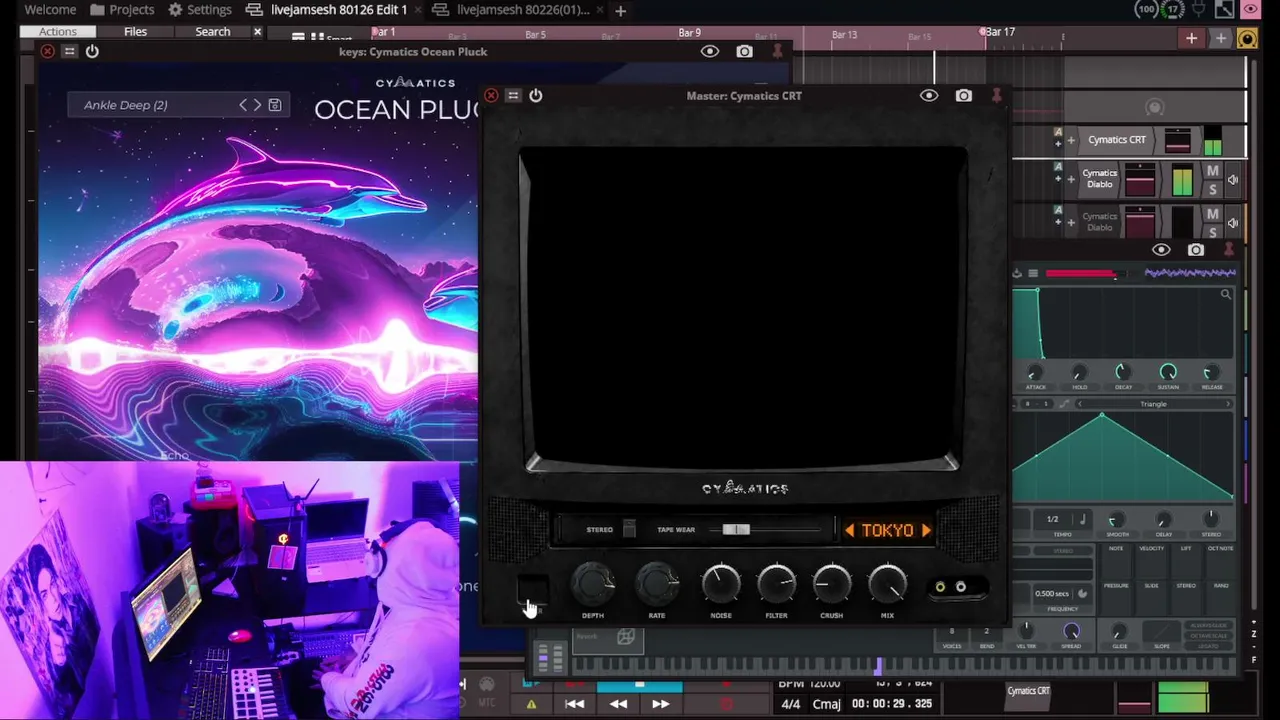Toggle speaker on lower Cymatics Diablo track

pos(1233,222)
